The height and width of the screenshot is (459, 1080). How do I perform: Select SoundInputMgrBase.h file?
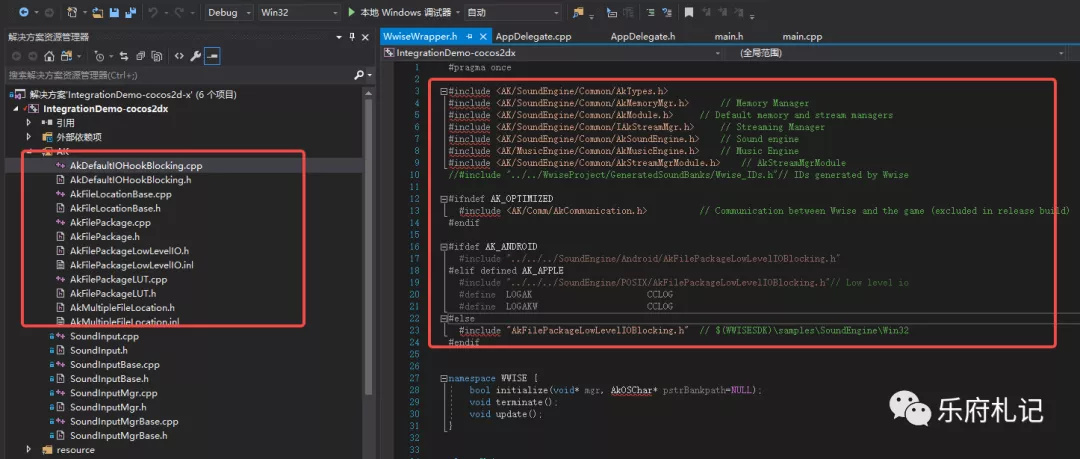[118, 436]
